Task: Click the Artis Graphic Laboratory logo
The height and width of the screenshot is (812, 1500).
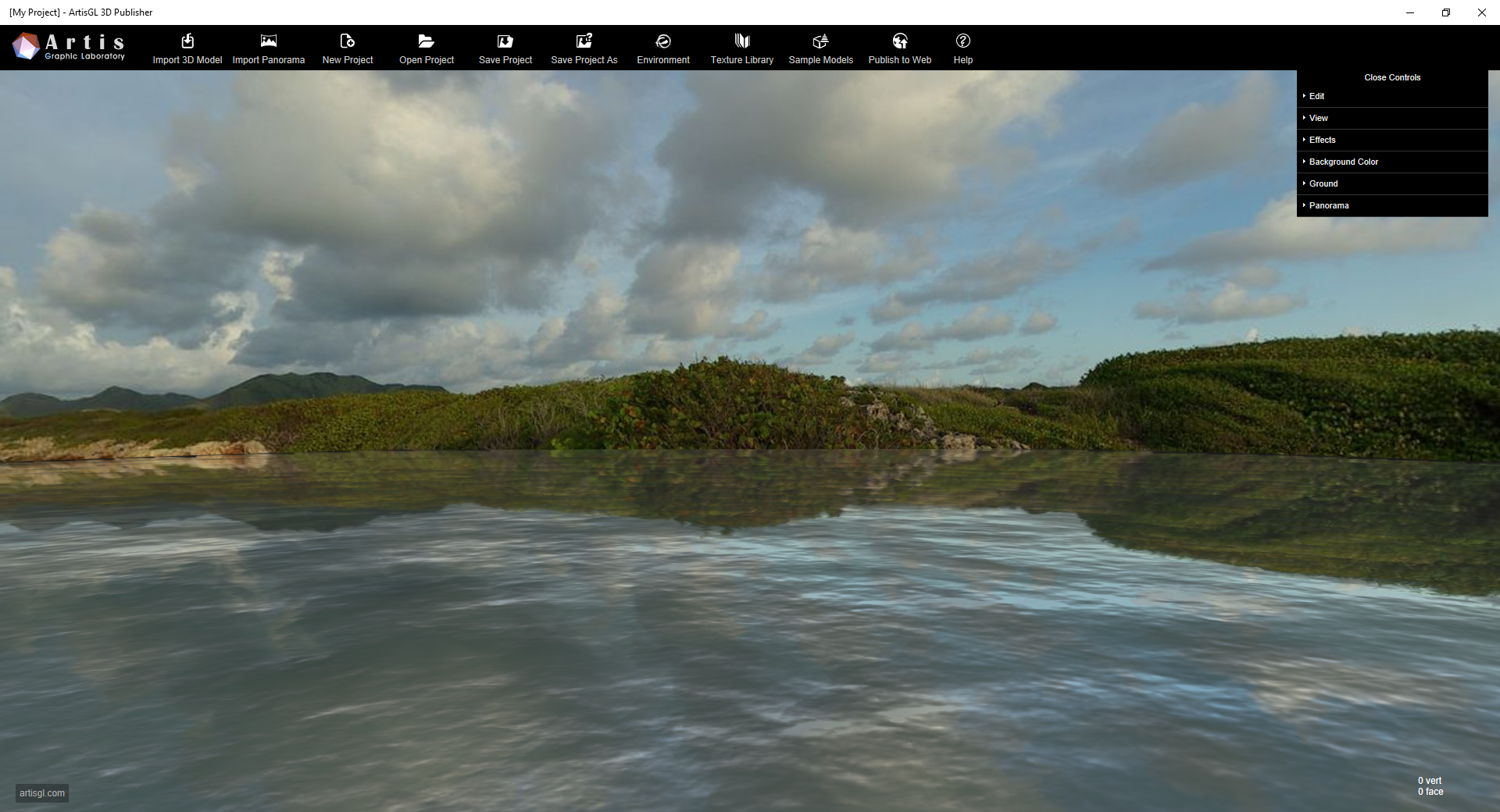Action: click(69, 47)
